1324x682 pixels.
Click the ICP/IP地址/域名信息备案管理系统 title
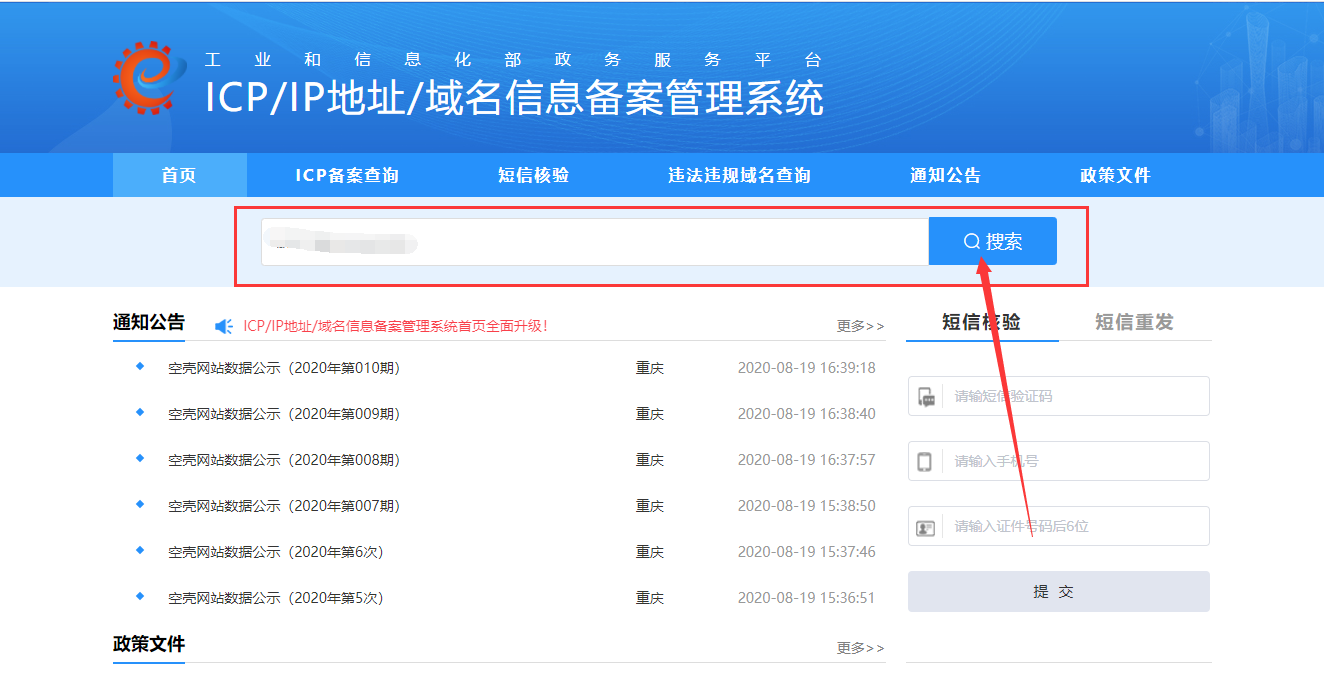(514, 98)
